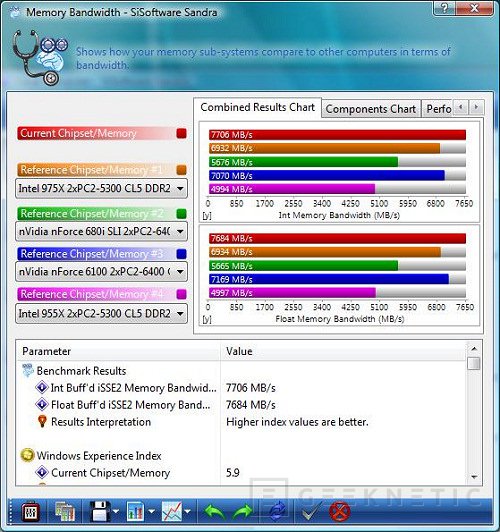Click diamond icon beside Int Buff'd iSSE2 row
This screenshot has width=500, height=532.
point(42,387)
